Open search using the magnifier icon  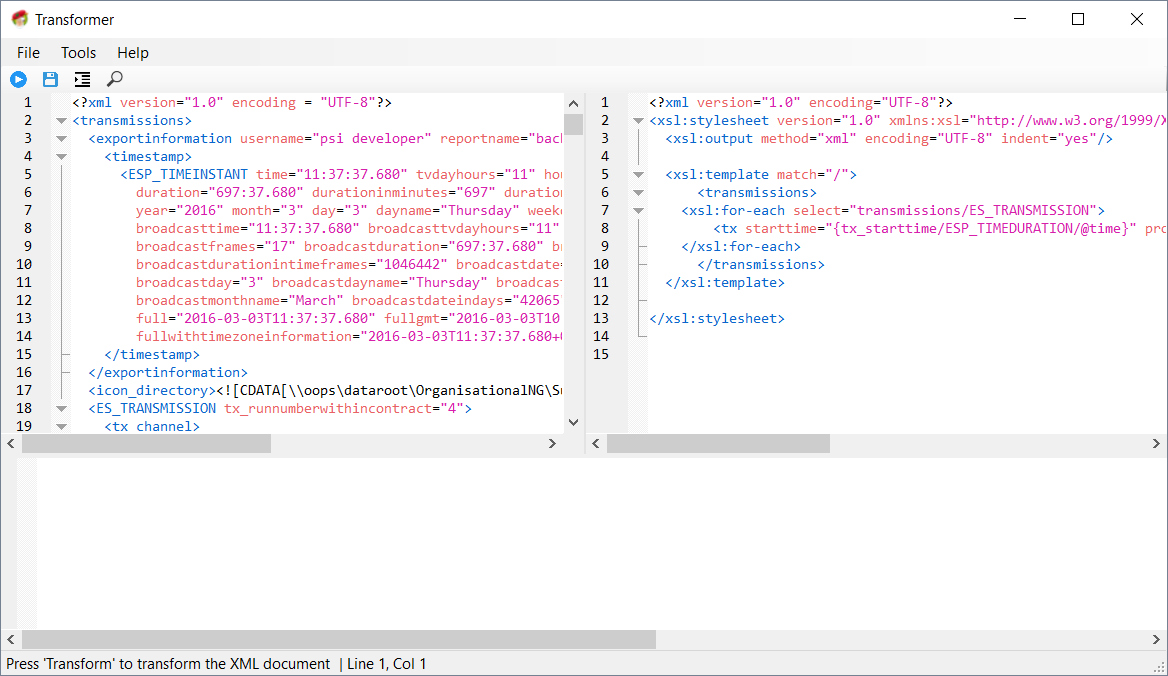click(114, 79)
